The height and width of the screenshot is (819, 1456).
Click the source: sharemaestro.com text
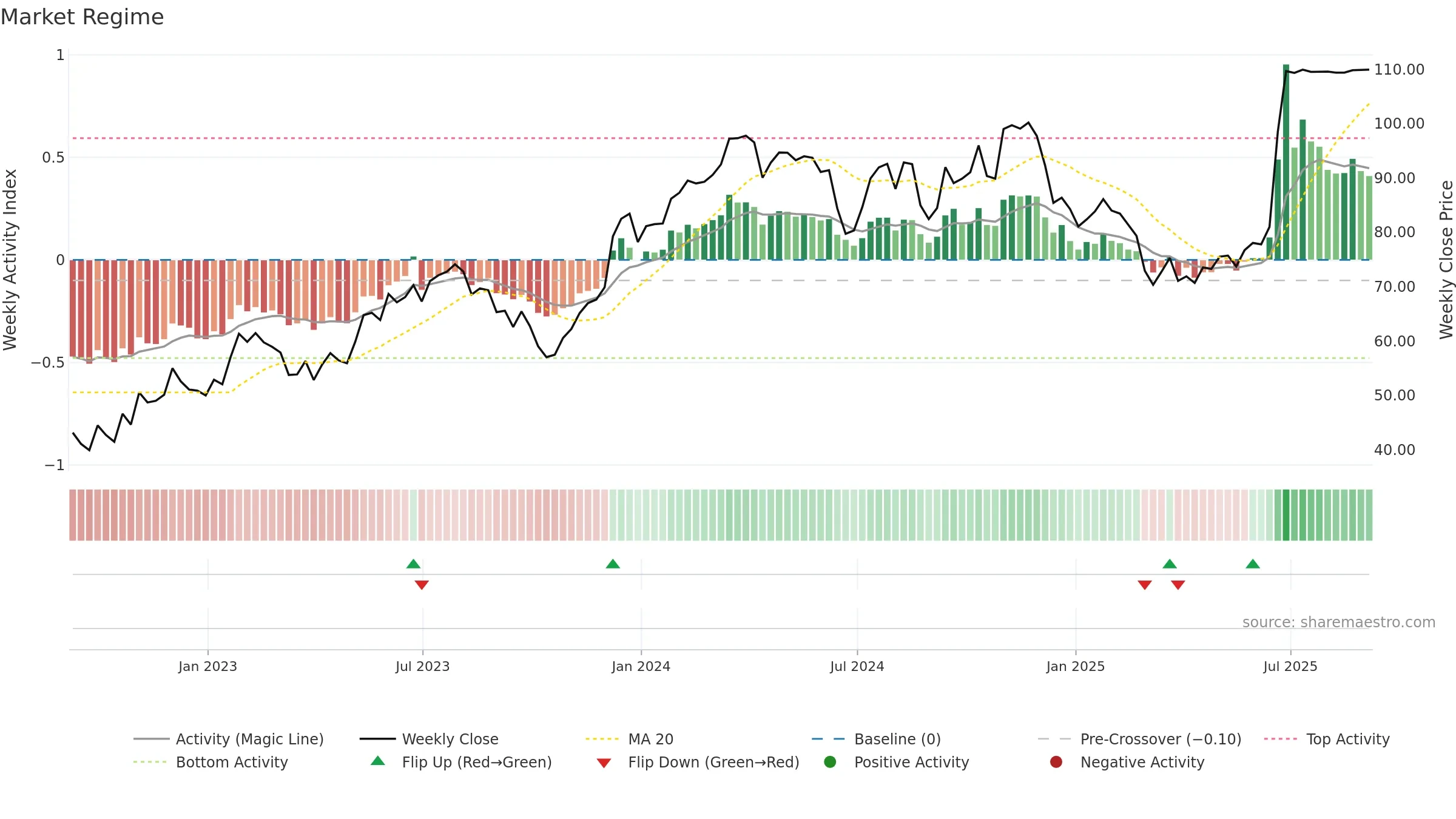coord(1339,622)
